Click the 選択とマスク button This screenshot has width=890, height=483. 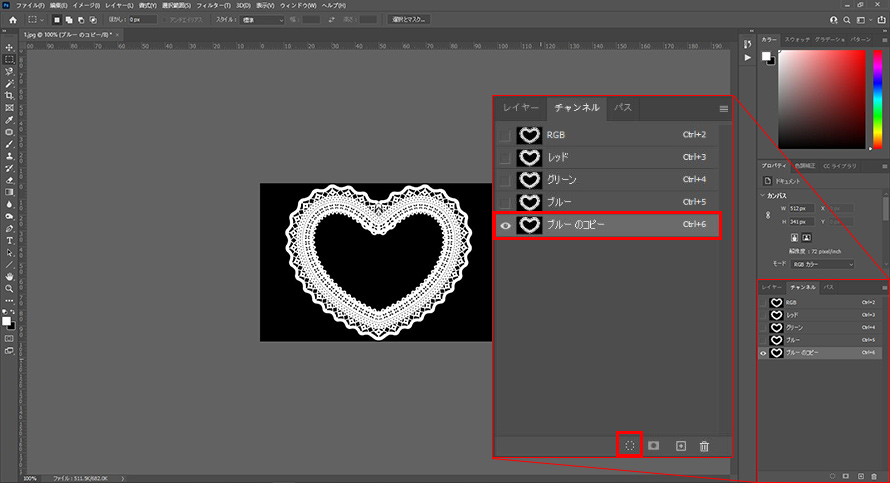pyautogui.click(x=409, y=20)
